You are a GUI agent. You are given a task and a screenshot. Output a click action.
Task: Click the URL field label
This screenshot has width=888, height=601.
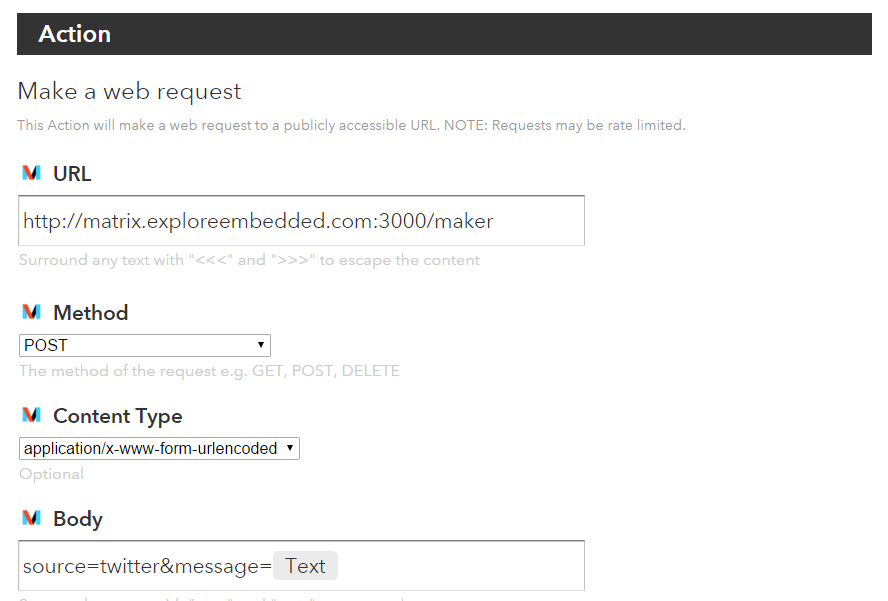(72, 173)
